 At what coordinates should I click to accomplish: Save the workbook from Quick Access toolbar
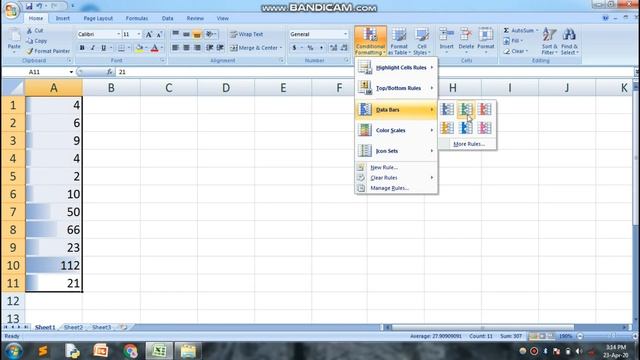click(29, 6)
